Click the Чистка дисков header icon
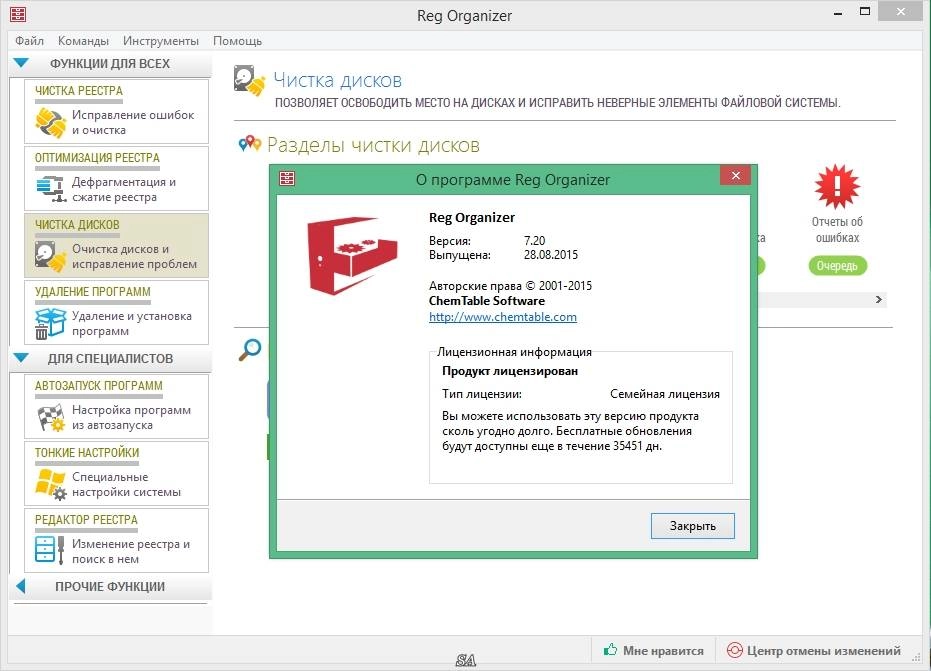 [249, 81]
